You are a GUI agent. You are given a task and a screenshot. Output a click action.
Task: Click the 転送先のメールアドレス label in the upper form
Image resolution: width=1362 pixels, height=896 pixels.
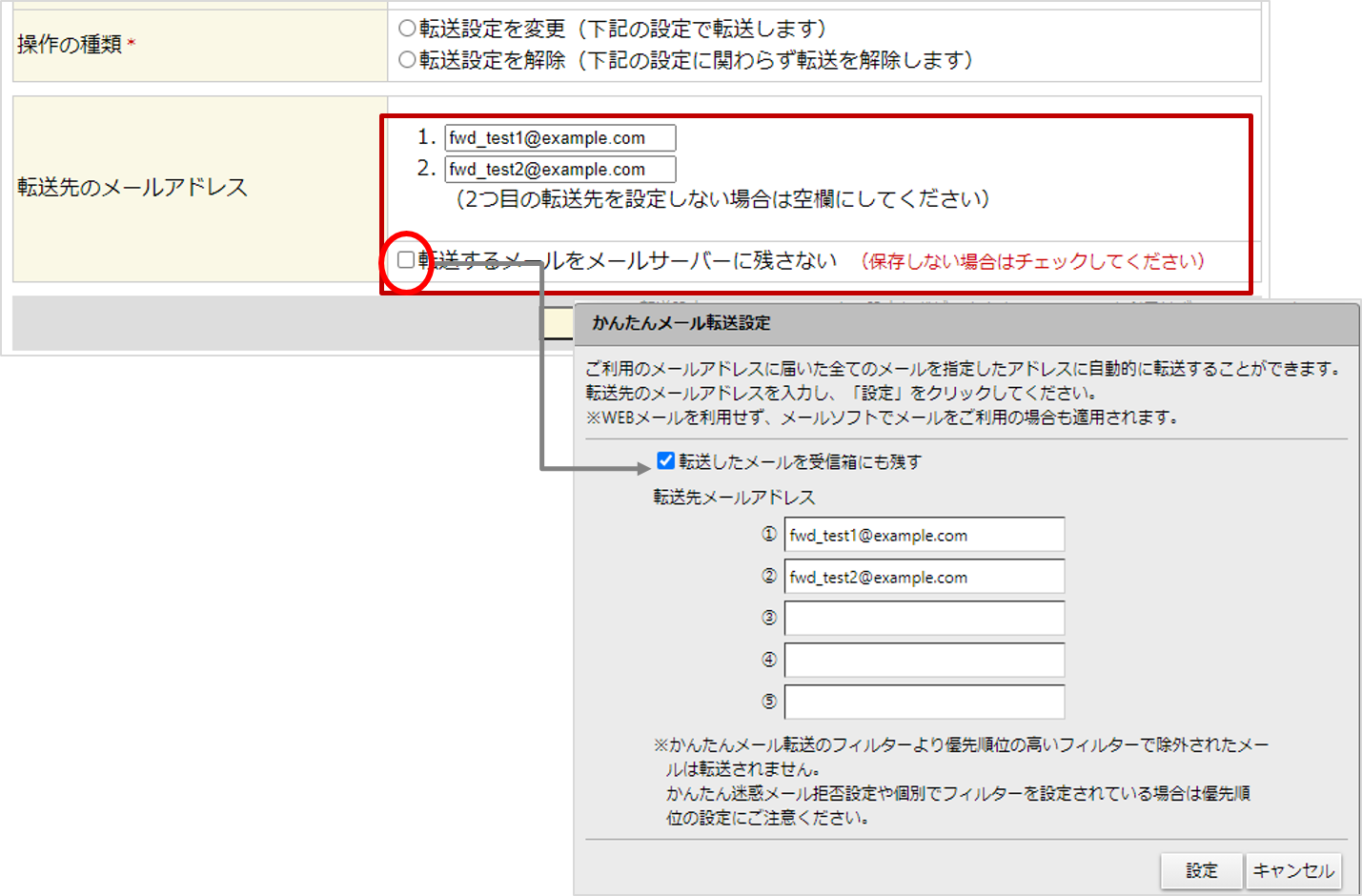[132, 188]
